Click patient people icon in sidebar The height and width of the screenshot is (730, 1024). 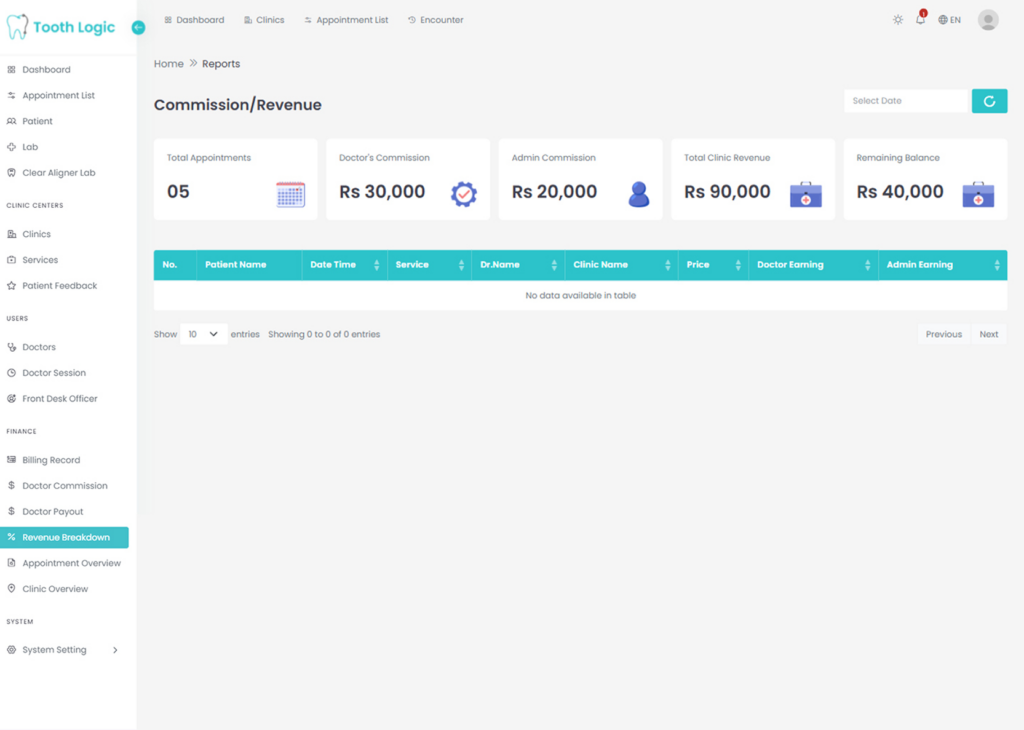point(11,121)
